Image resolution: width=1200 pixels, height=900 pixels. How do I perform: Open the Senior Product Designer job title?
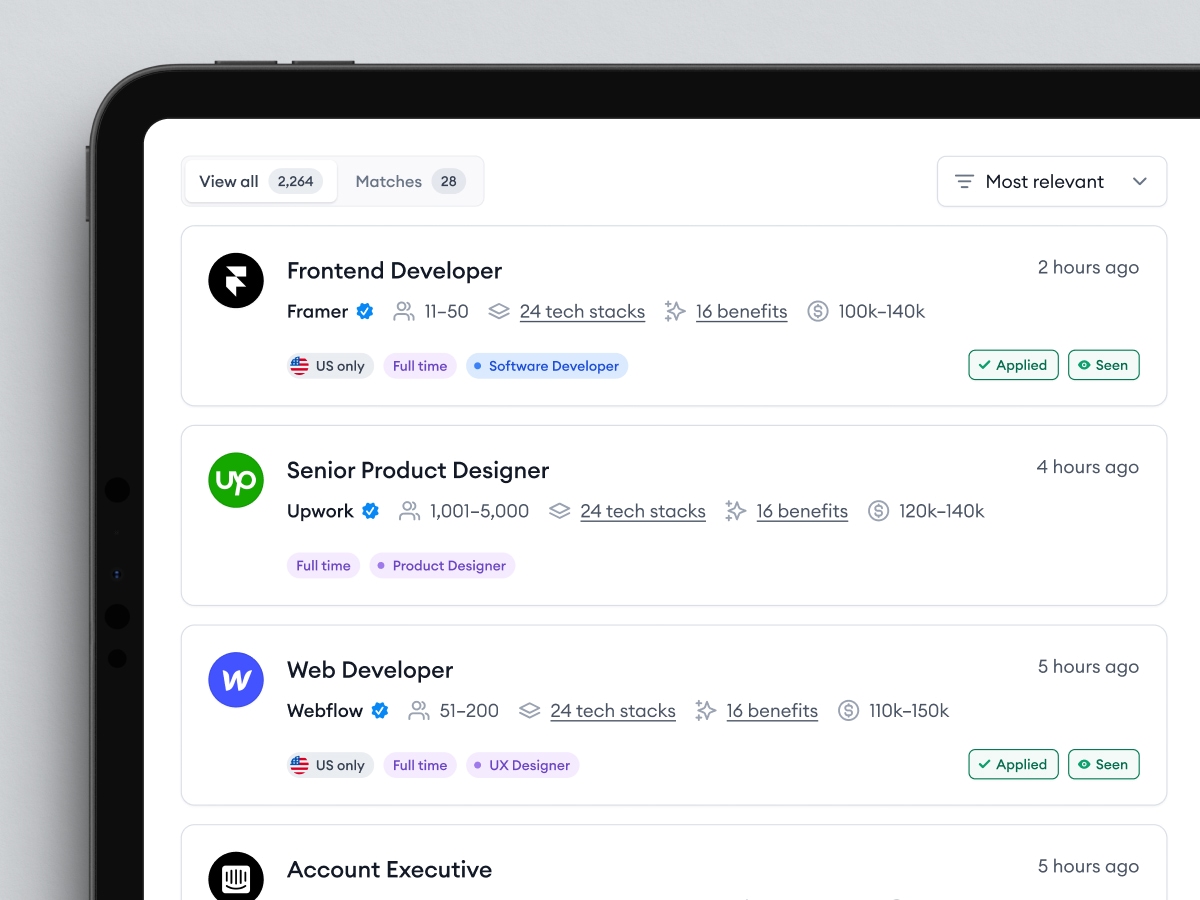(x=418, y=470)
